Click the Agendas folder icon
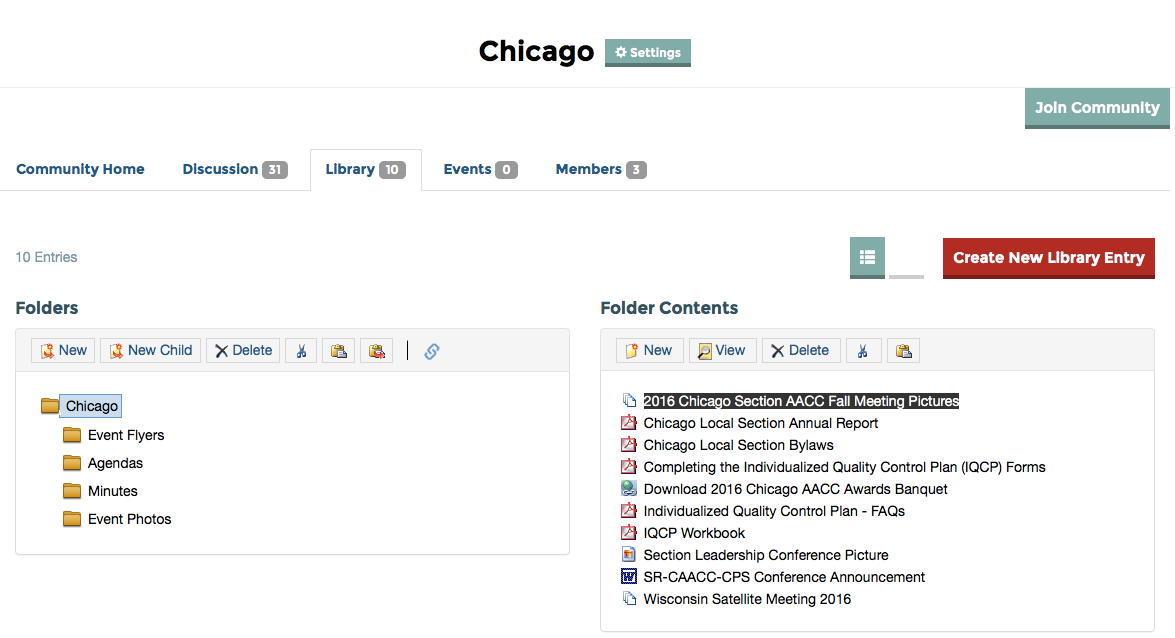Viewport: 1175px width, 638px height. point(72,463)
